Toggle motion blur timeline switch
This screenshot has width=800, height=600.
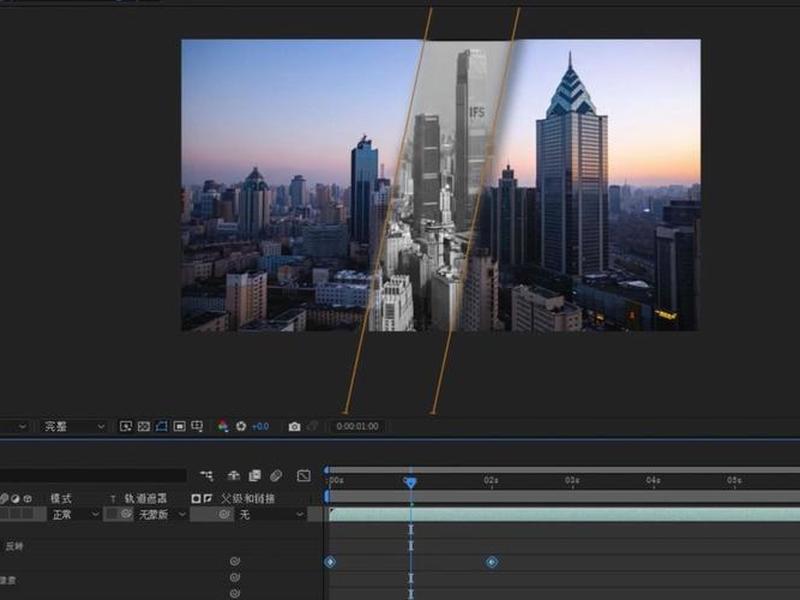point(276,476)
